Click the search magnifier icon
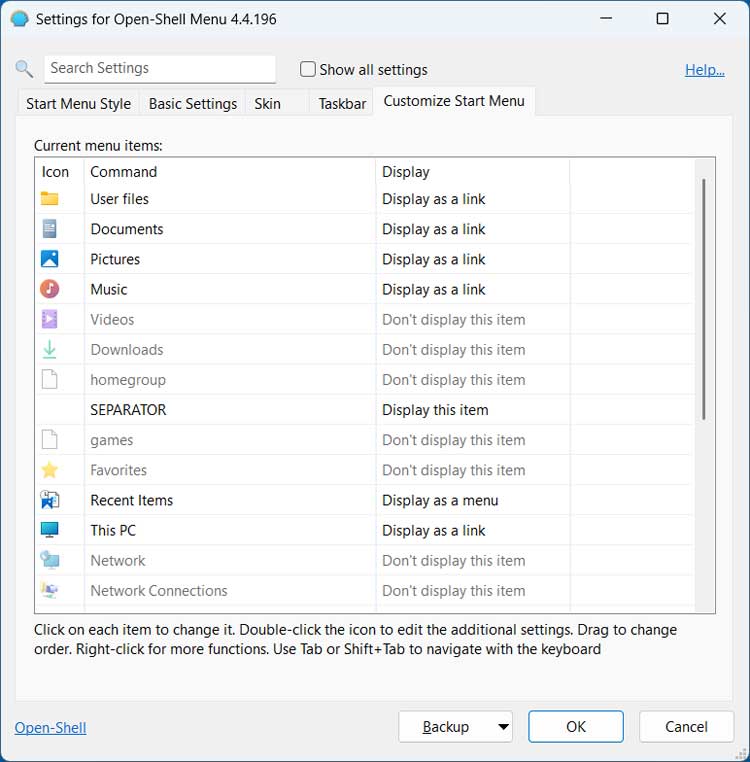This screenshot has height=762, width=750. (x=24, y=69)
